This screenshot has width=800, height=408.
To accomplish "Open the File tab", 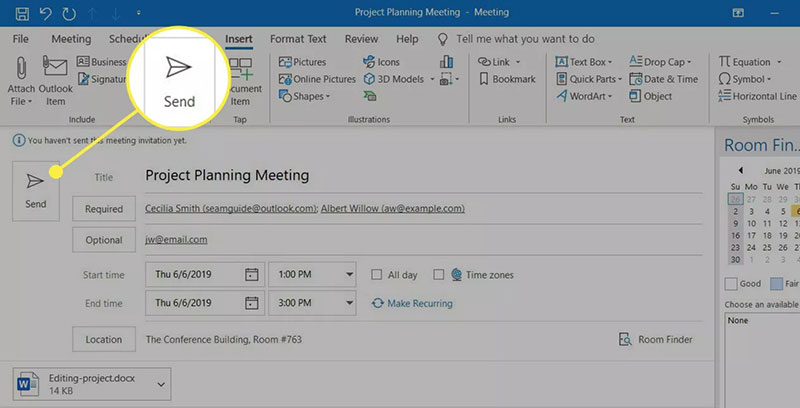I will coord(20,39).
